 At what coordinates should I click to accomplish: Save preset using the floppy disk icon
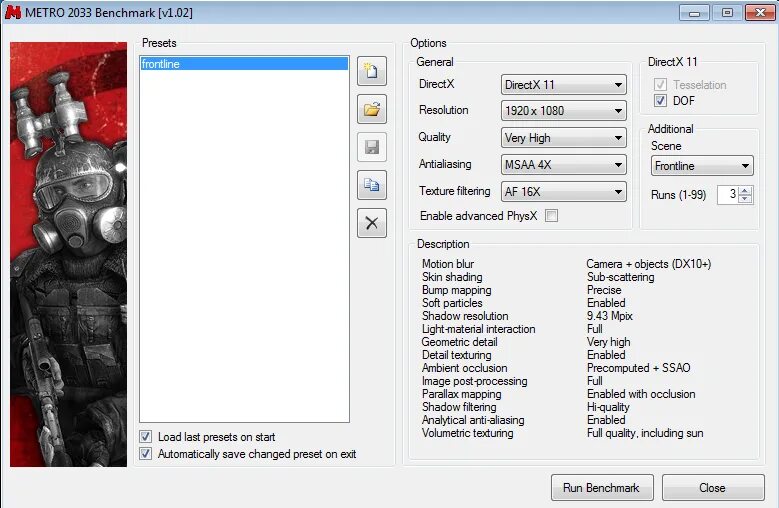pos(372,147)
